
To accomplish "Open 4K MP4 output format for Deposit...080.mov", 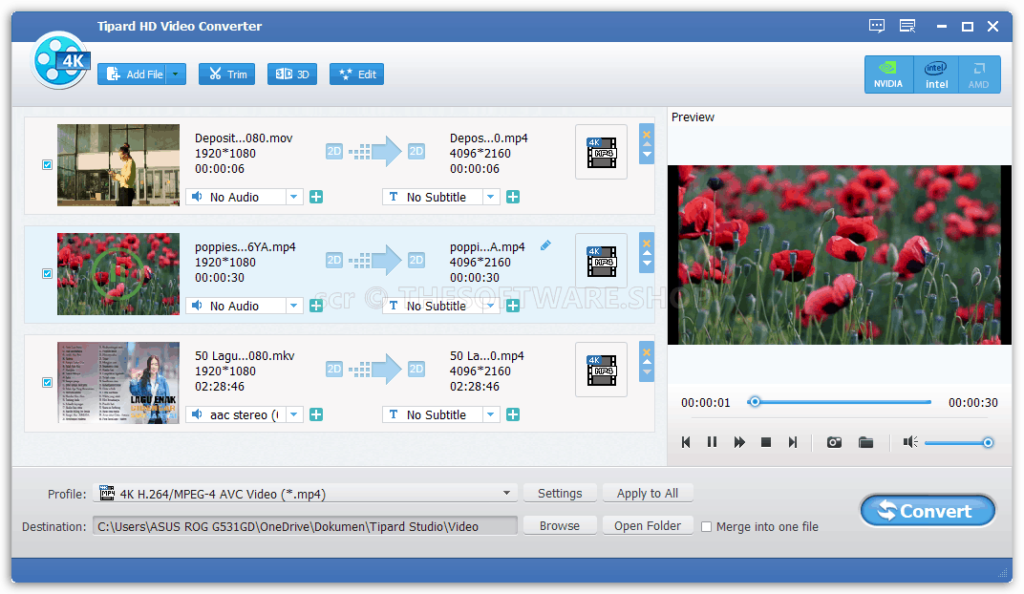I will pyautogui.click(x=601, y=152).
